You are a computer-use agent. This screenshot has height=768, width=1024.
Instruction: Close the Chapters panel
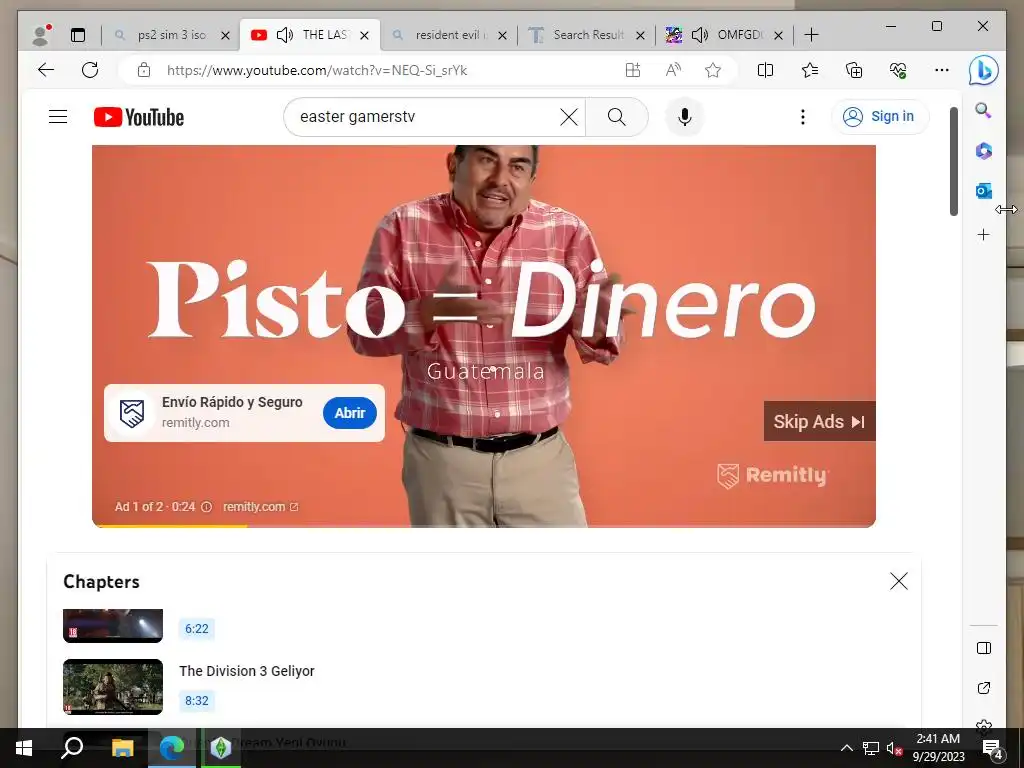[x=899, y=581]
